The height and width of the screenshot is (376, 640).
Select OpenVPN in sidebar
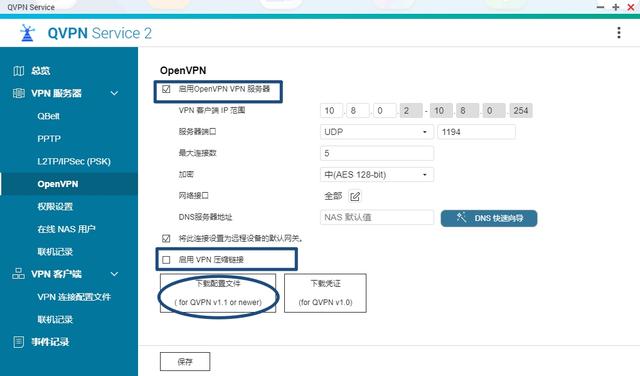58,184
